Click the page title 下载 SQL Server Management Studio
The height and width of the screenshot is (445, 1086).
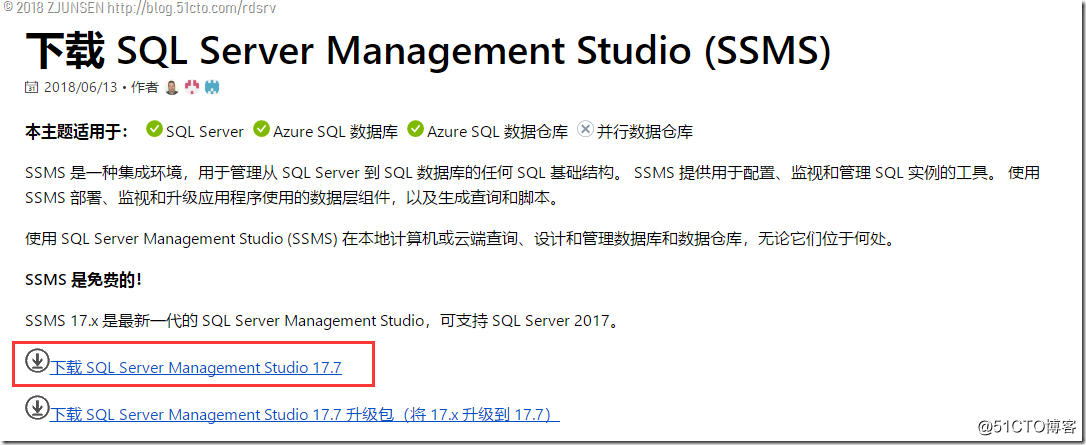click(x=427, y=51)
